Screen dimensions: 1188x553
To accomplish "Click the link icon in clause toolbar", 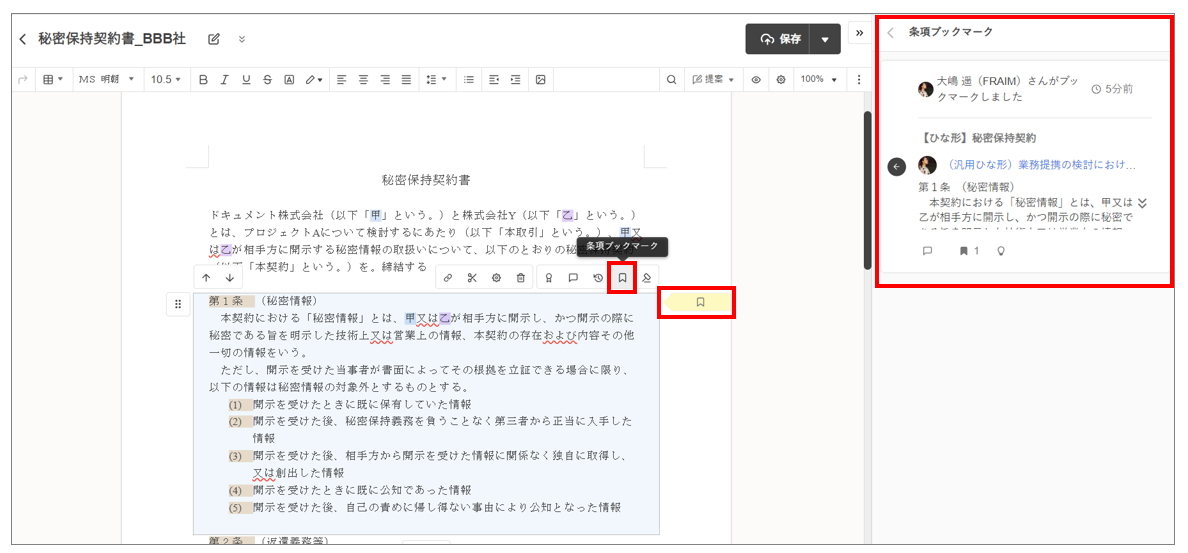I will (448, 278).
